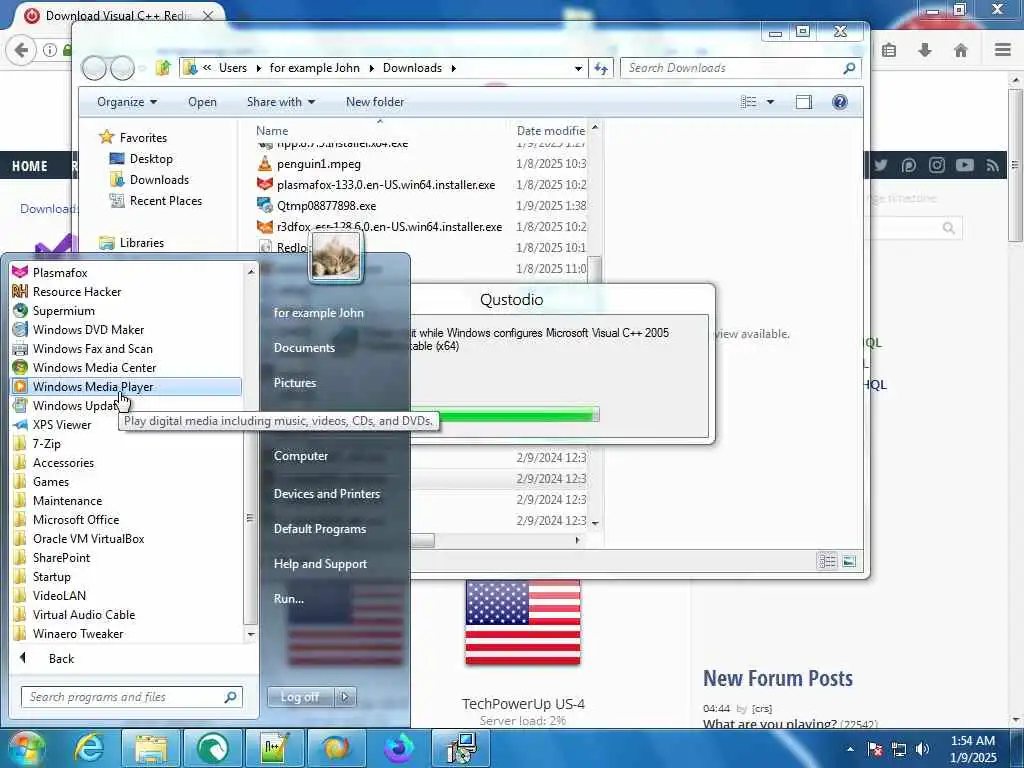
Task: Switch Explorer to details view icon
Action: point(827,561)
